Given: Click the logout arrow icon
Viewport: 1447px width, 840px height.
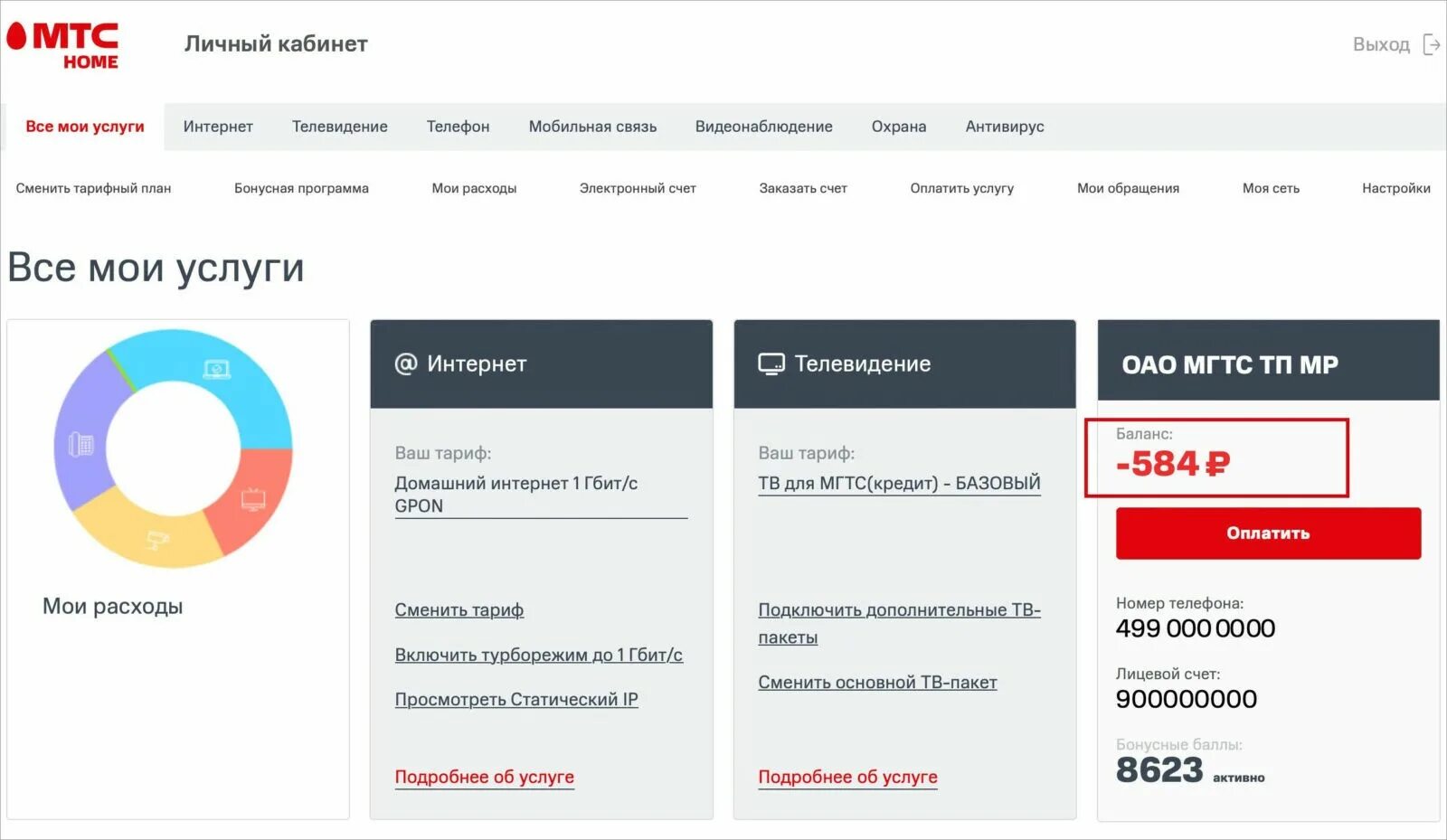Looking at the screenshot, I should (1431, 44).
